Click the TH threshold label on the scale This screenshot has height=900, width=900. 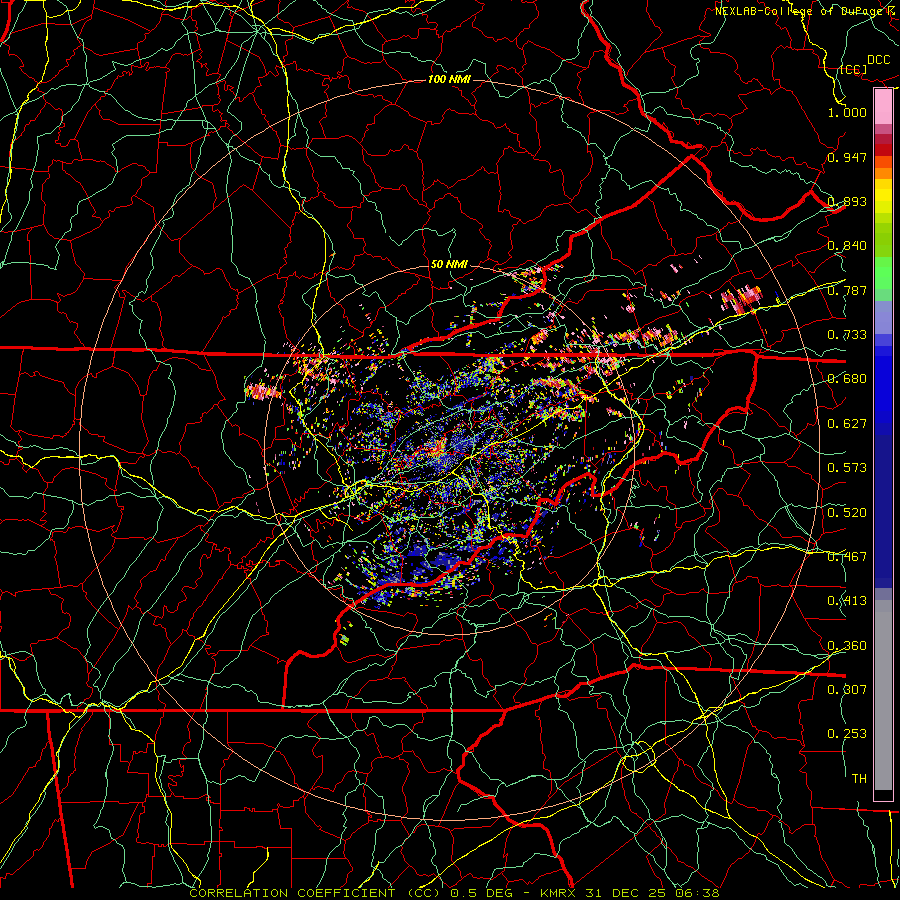click(x=859, y=779)
